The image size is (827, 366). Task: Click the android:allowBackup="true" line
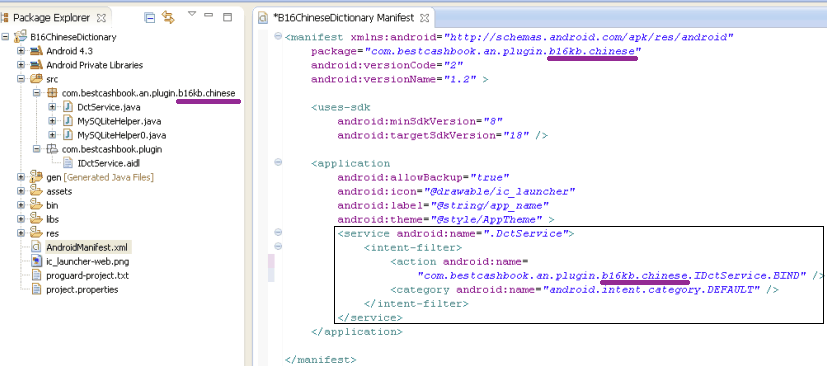pyautogui.click(x=423, y=177)
